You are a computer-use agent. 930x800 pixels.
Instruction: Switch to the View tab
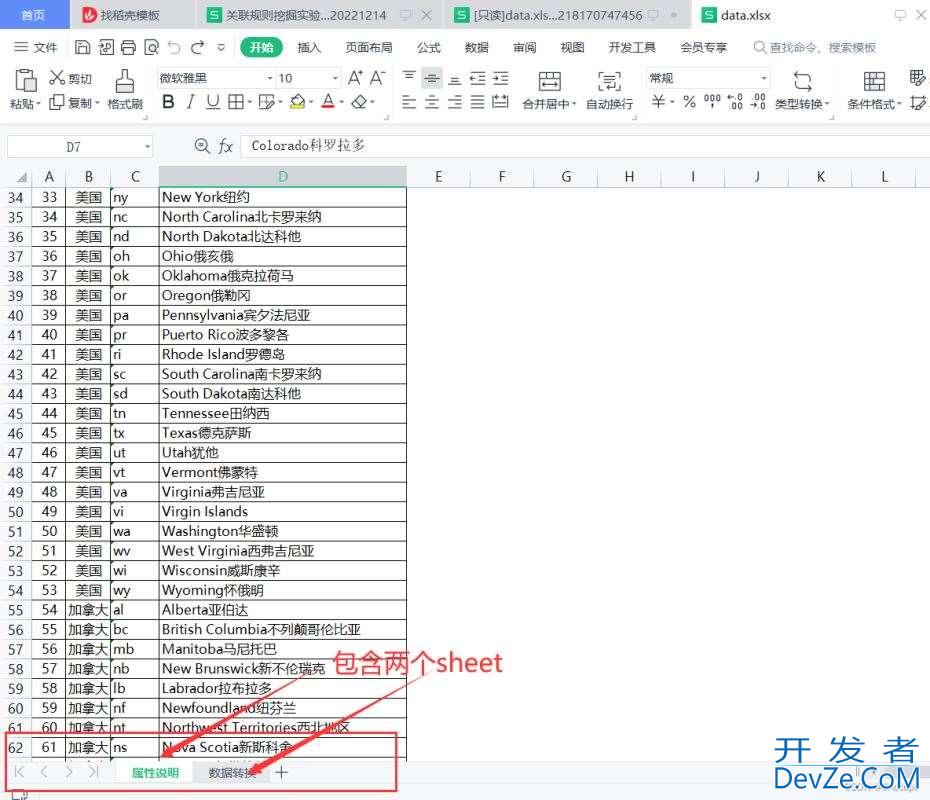tap(572, 47)
